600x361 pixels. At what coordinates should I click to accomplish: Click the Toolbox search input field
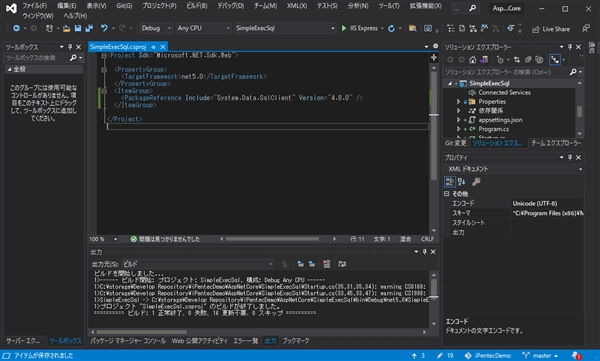pyautogui.click(x=36, y=57)
